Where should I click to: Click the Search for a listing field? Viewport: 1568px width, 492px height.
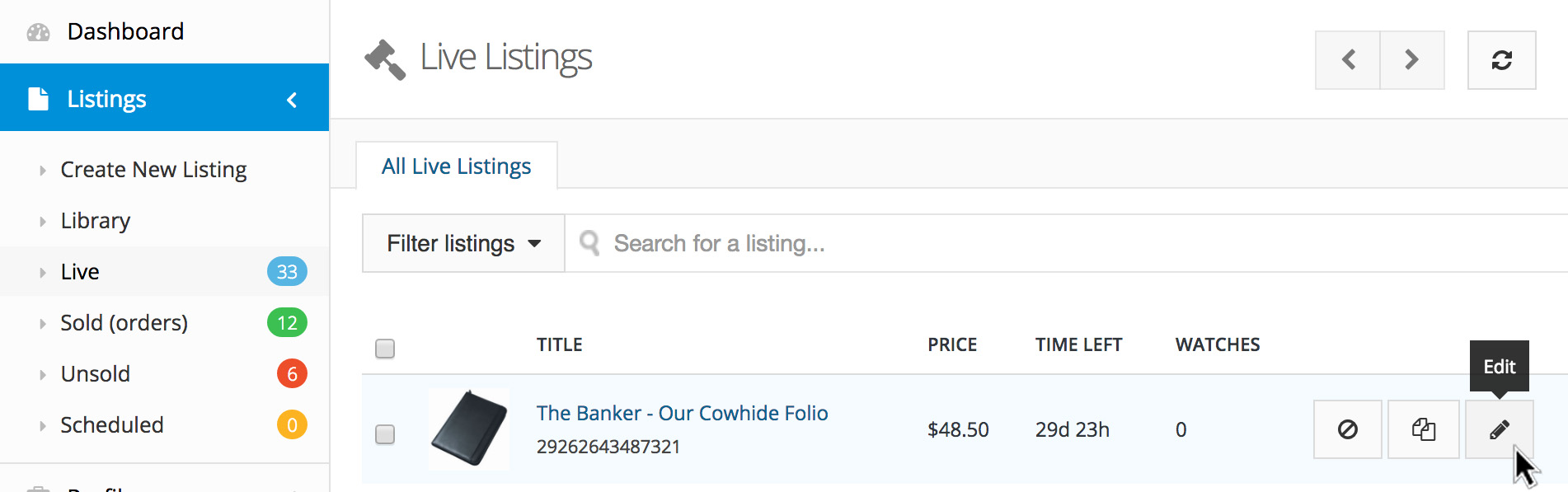click(x=1063, y=243)
